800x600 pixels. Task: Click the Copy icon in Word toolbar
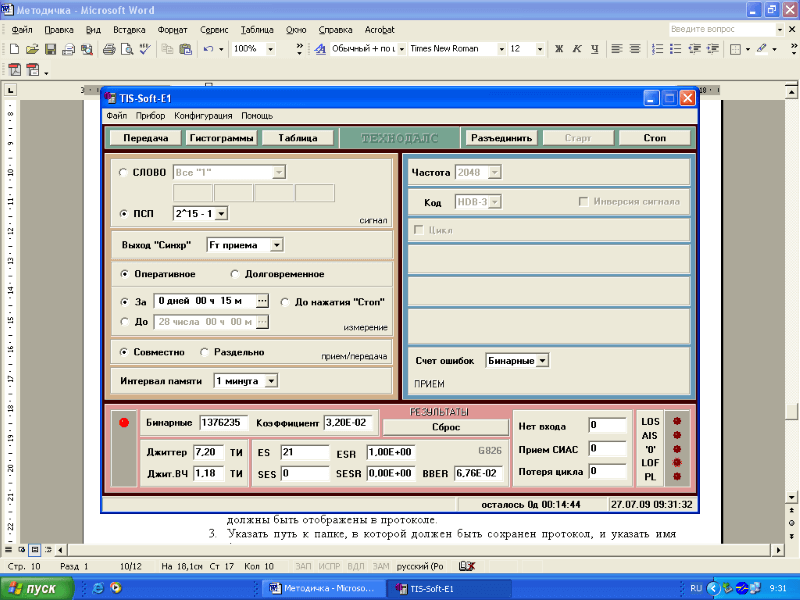click(167, 49)
